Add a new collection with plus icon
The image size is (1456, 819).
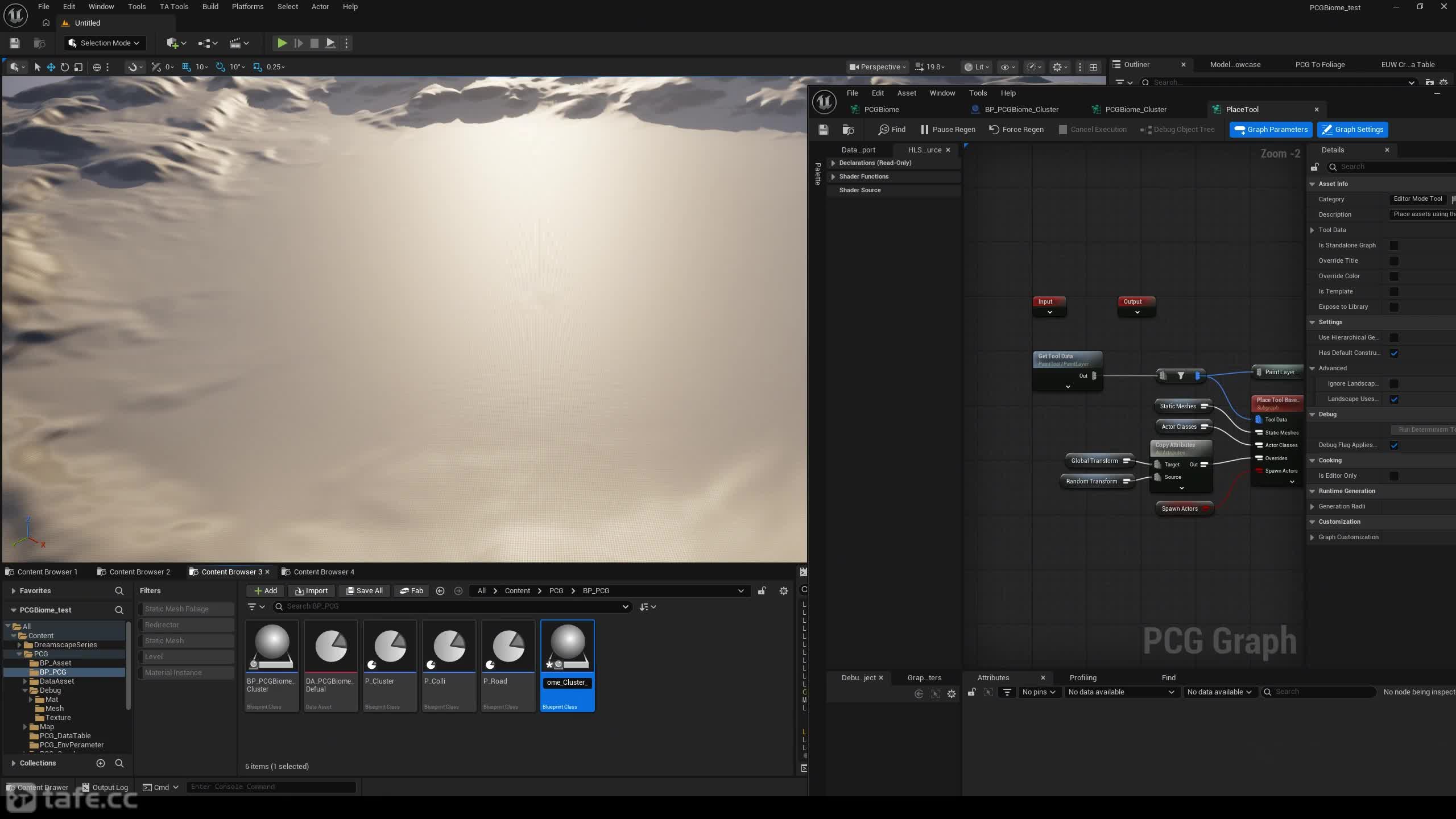pyautogui.click(x=101, y=763)
